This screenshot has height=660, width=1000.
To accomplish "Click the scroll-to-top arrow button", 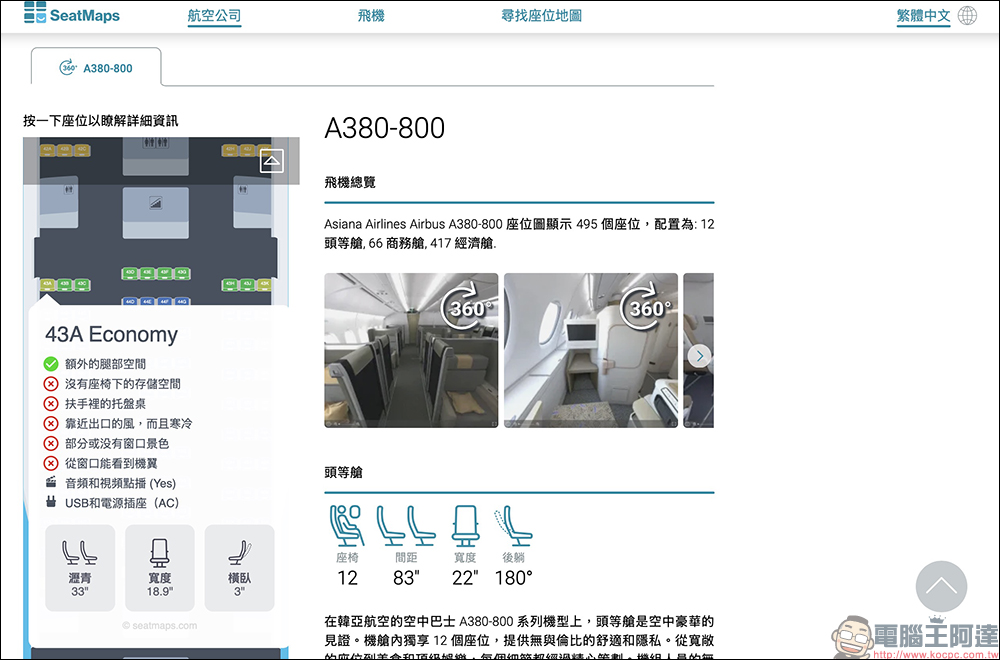I will 941,588.
